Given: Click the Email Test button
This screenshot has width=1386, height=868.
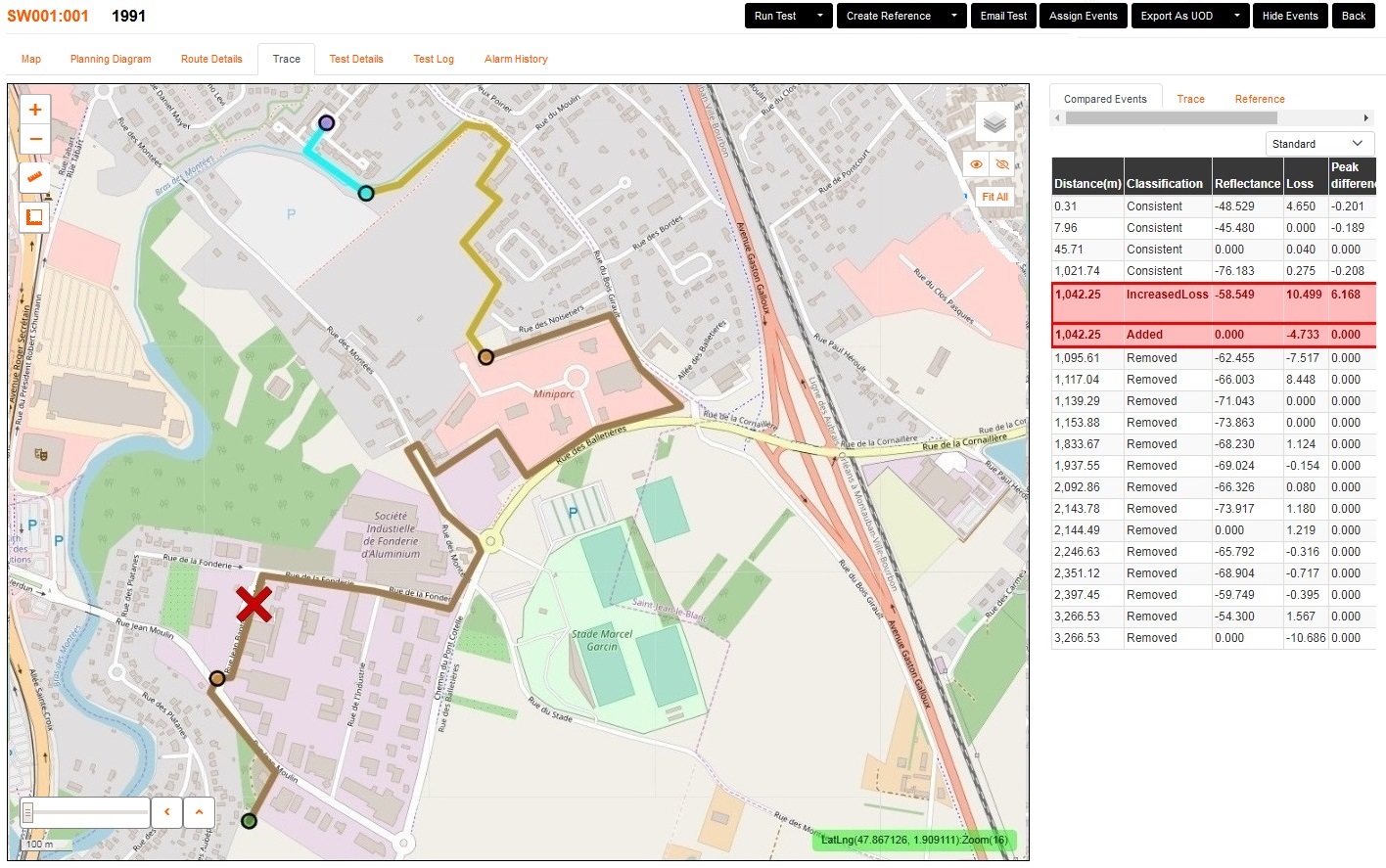Looking at the screenshot, I should (1003, 16).
